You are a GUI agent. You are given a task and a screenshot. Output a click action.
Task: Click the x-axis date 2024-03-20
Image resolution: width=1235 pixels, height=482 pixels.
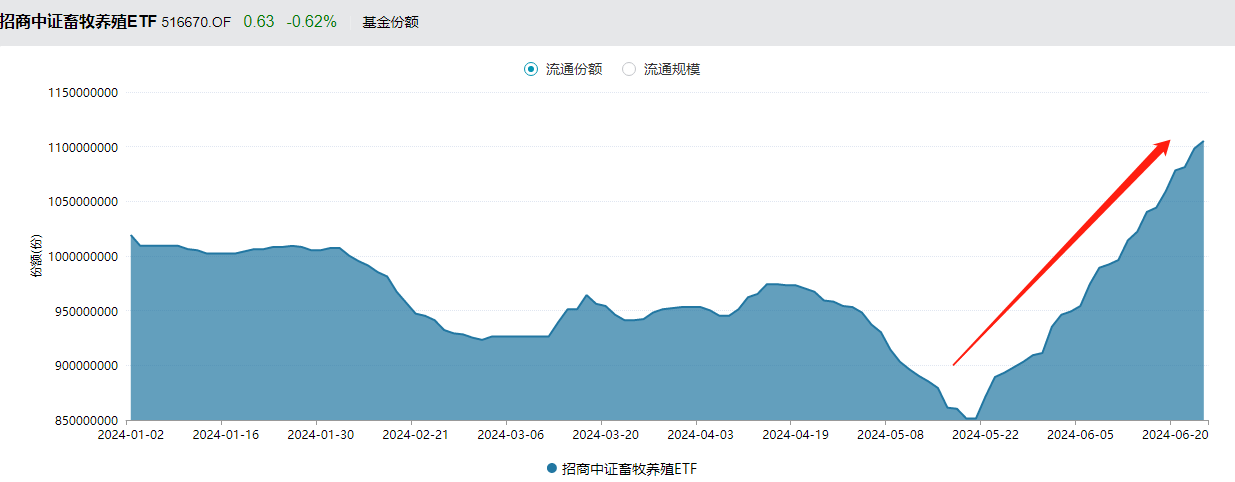pos(604,435)
